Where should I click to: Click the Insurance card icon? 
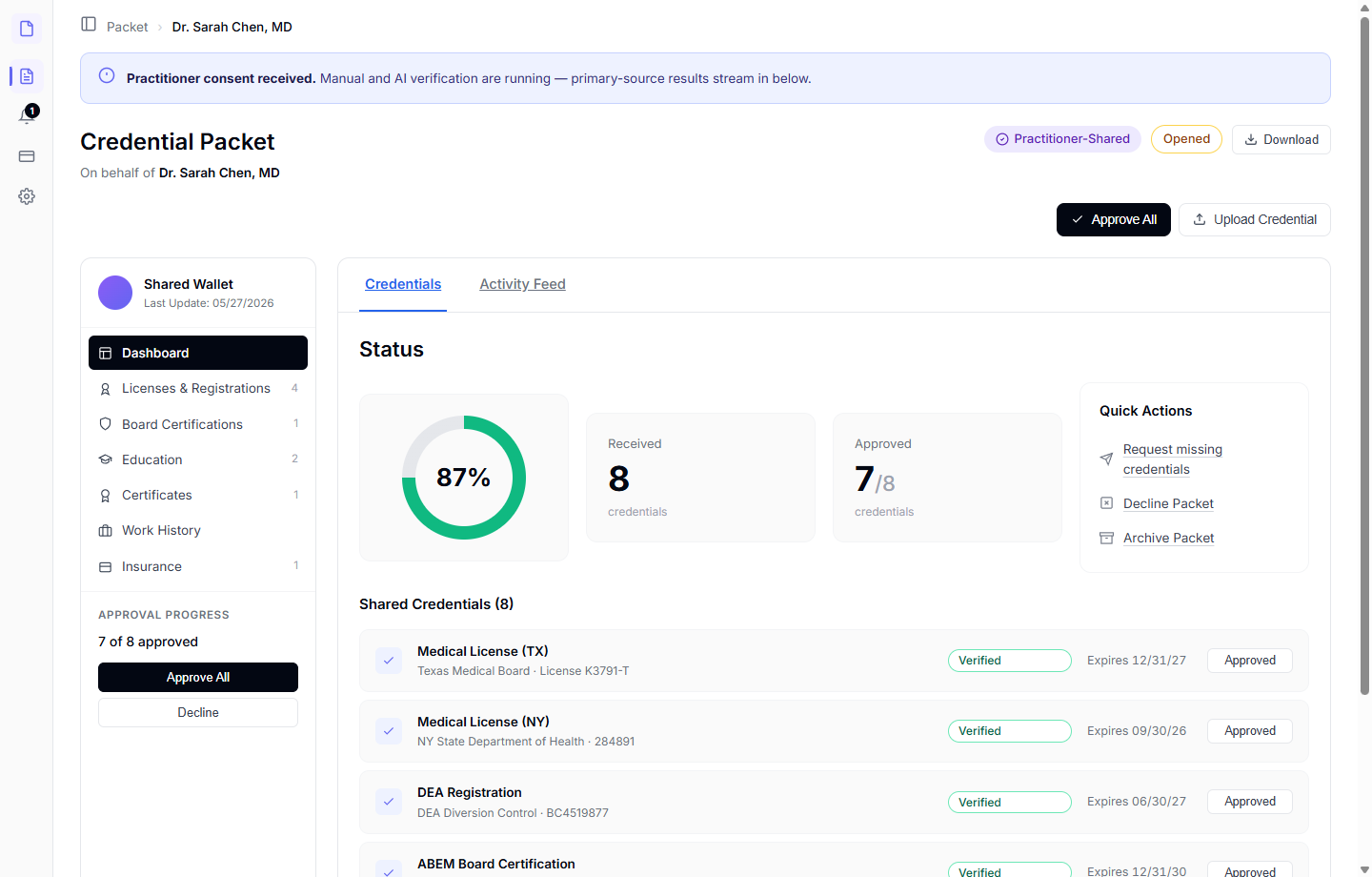click(106, 567)
